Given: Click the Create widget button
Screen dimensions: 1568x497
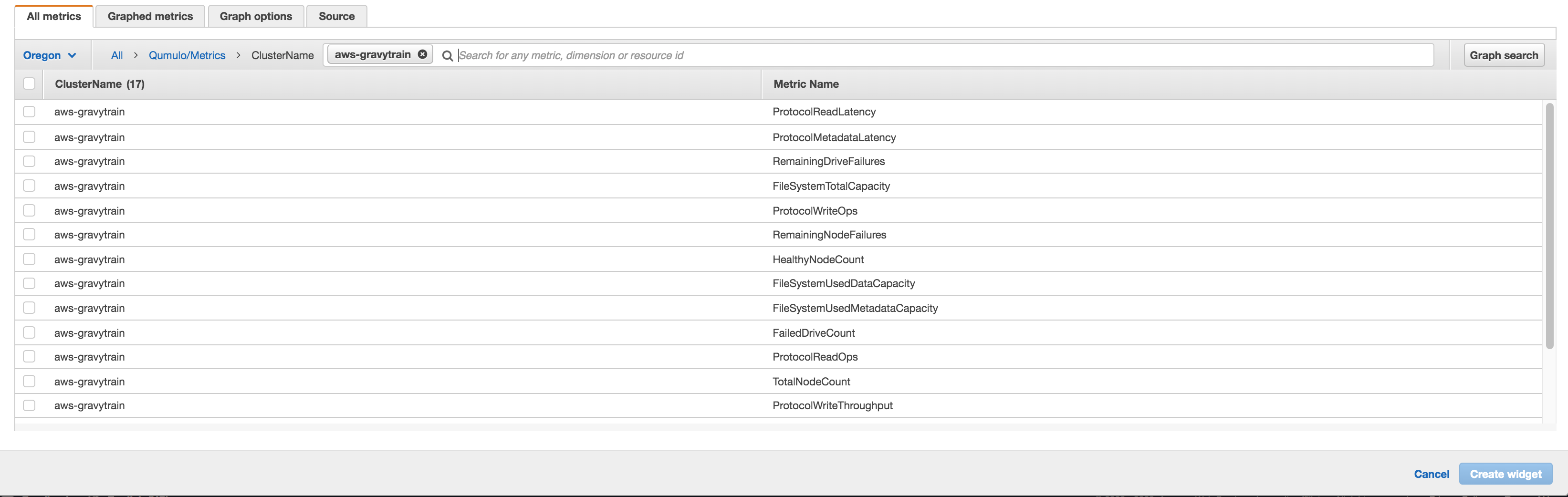Looking at the screenshot, I should tap(1505, 474).
